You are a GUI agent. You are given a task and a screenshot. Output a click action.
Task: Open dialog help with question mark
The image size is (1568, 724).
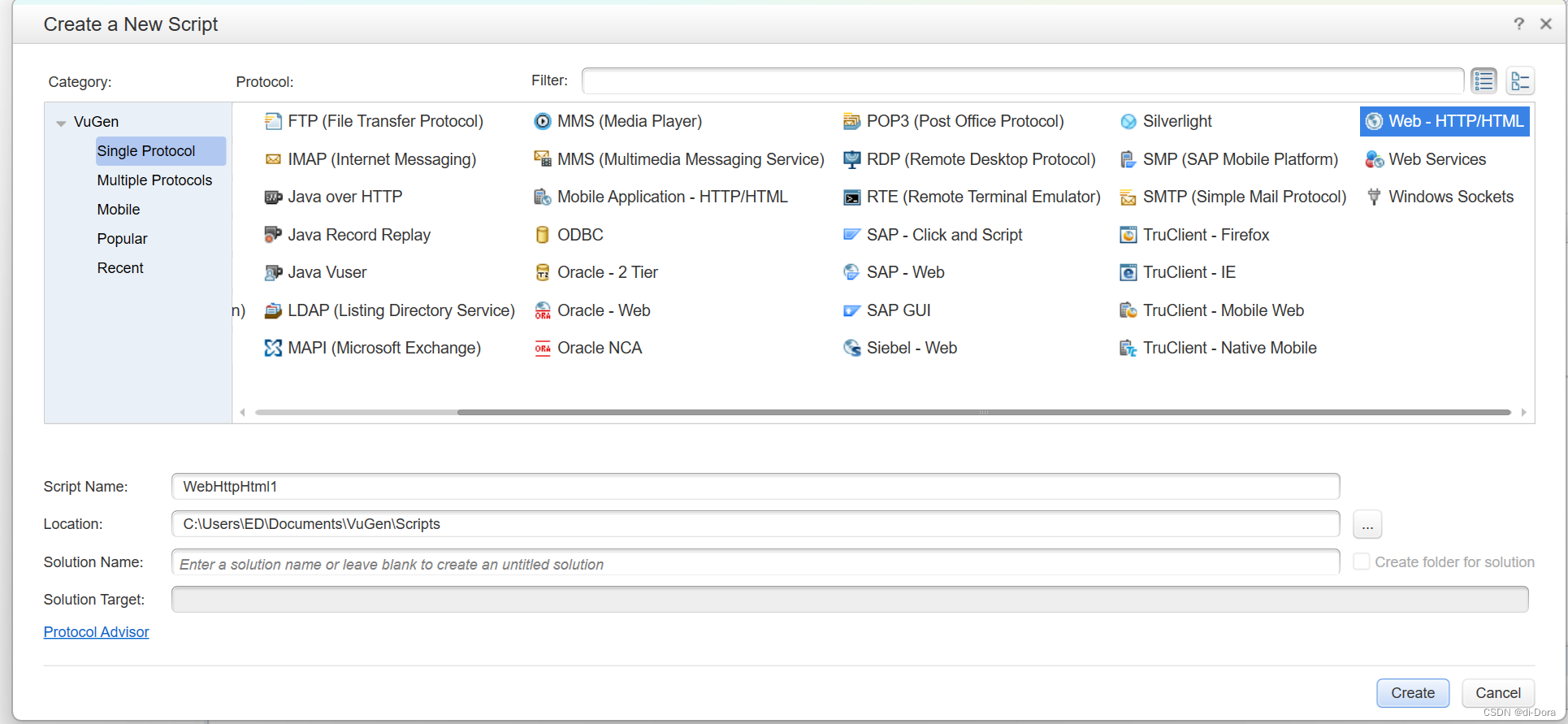(x=1518, y=24)
